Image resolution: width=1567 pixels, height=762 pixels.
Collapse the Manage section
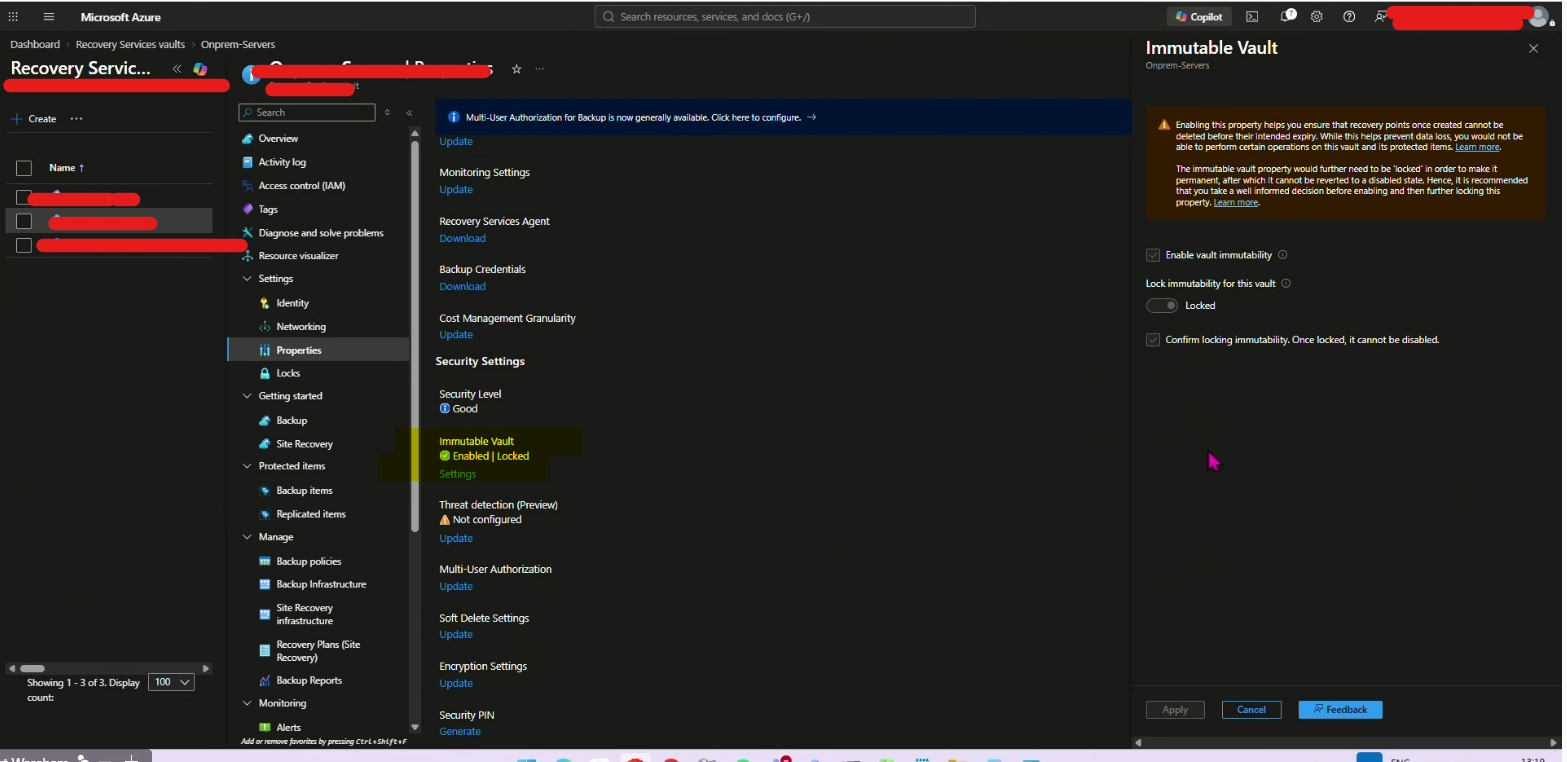(248, 537)
